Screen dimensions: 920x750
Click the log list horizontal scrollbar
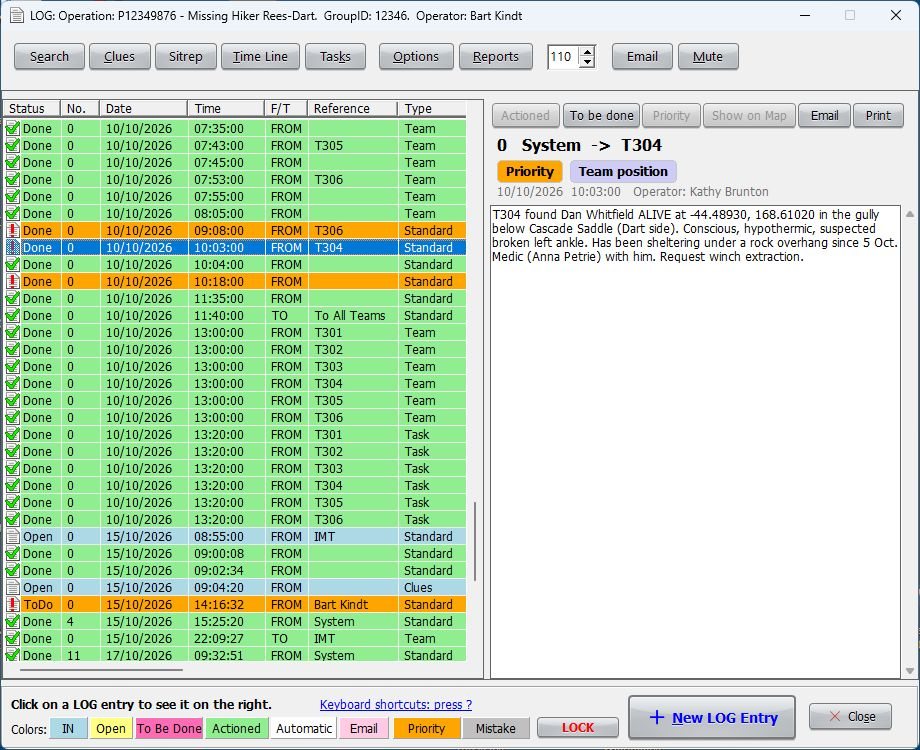click(101, 669)
